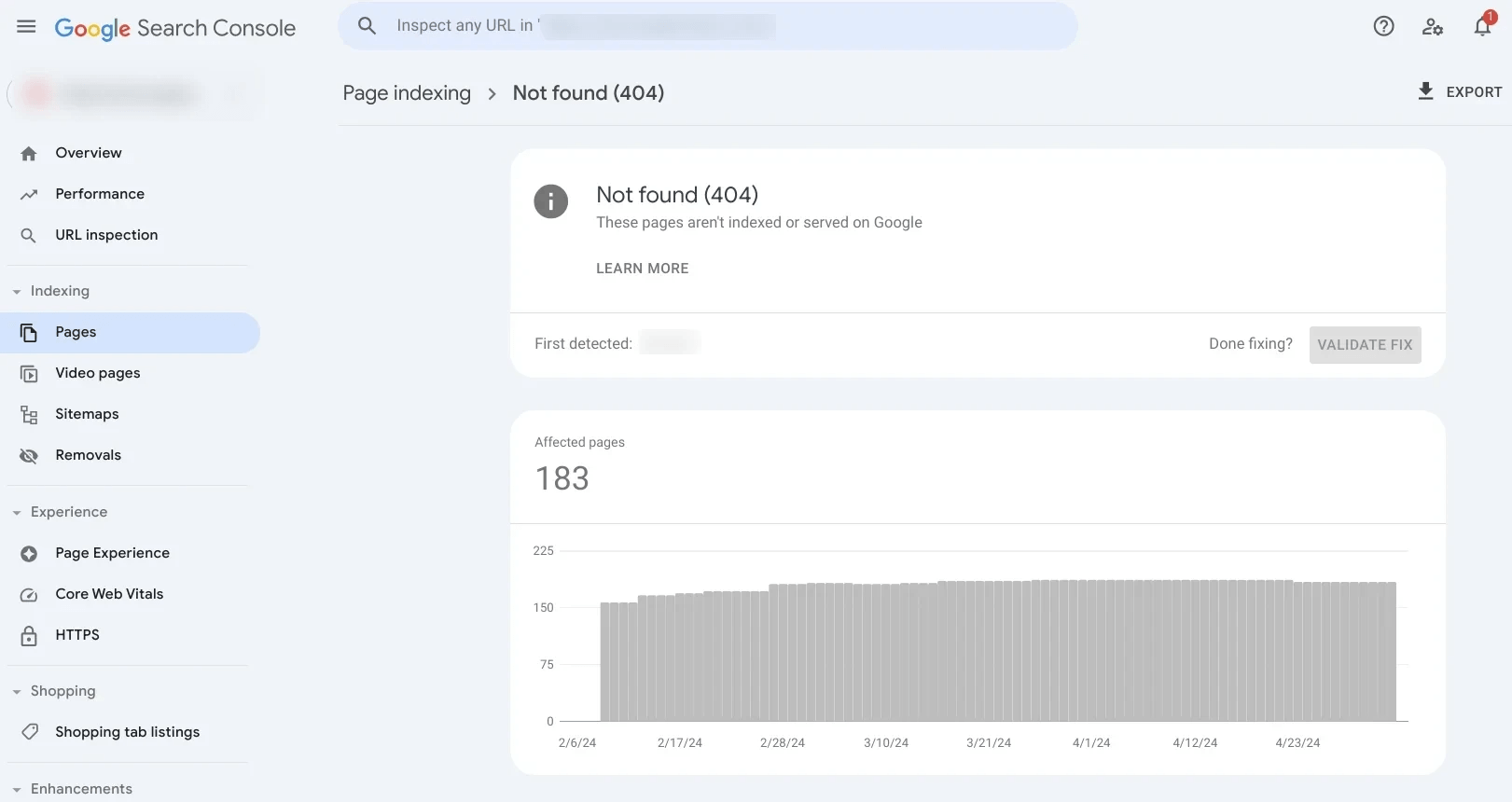The height and width of the screenshot is (802, 1512).
Task: Click the Video pages icon
Action: coord(29,373)
